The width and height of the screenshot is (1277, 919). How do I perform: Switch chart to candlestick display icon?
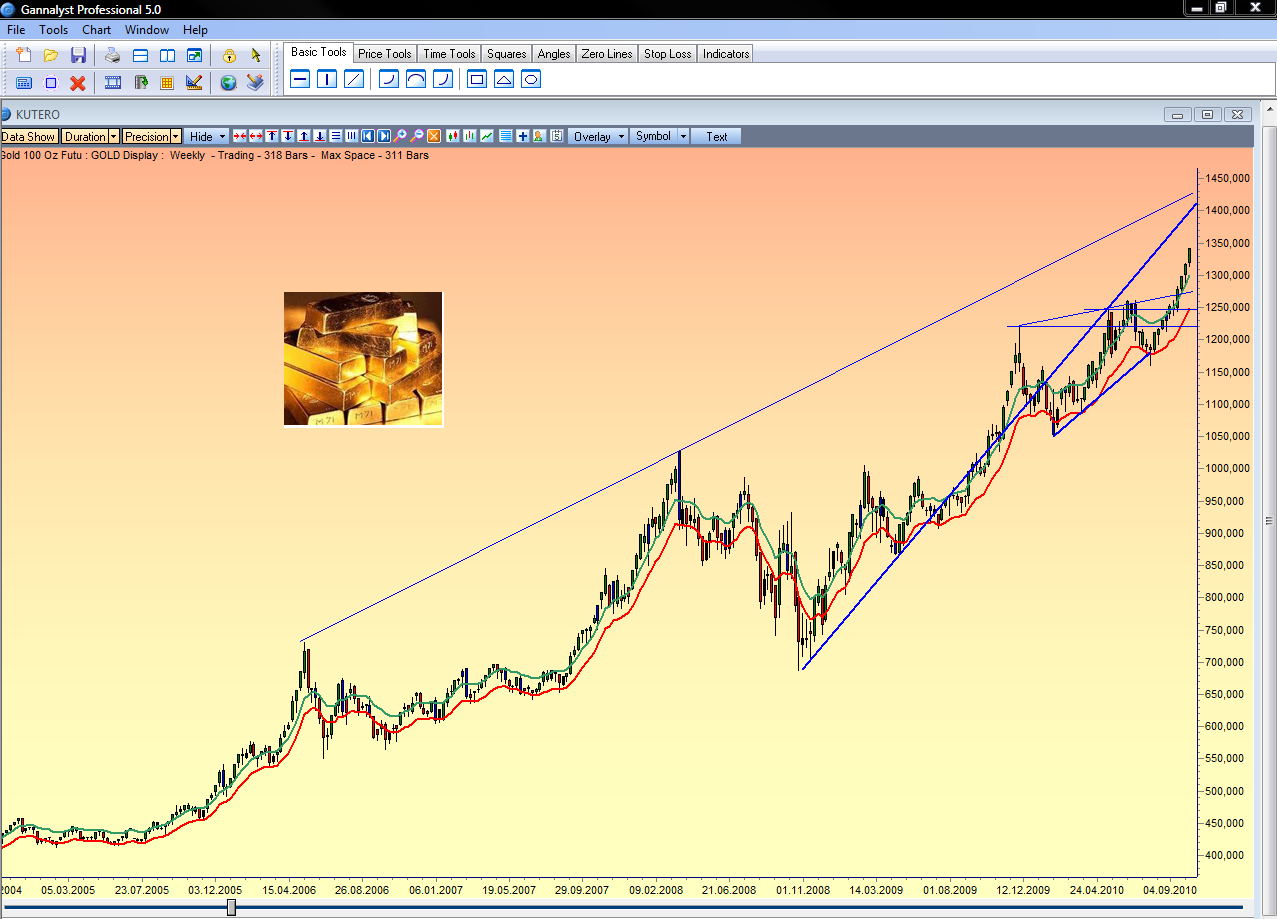coord(453,136)
